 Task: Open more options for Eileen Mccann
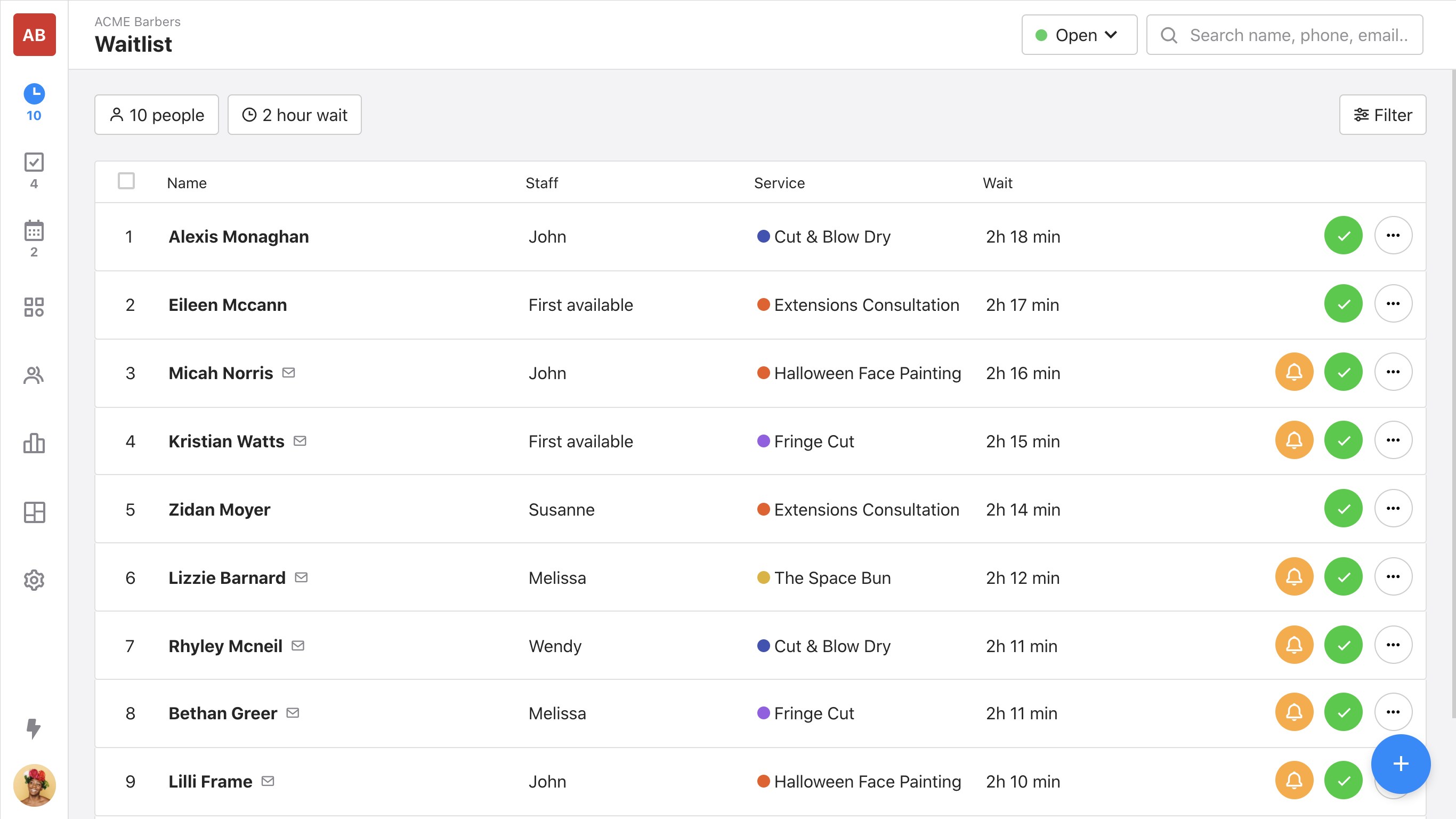tap(1393, 304)
